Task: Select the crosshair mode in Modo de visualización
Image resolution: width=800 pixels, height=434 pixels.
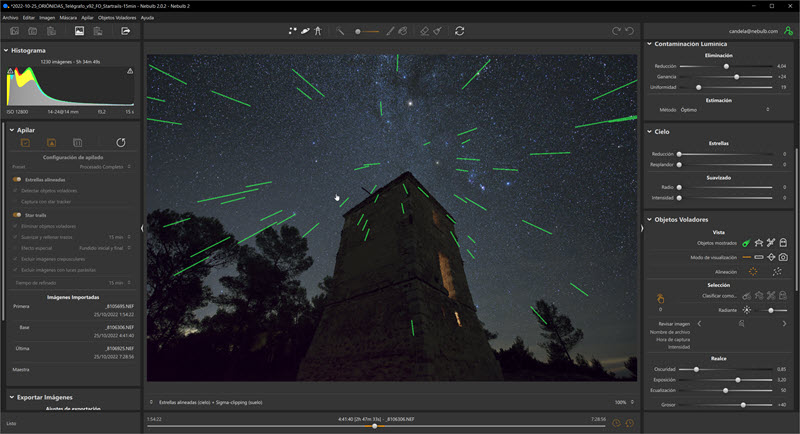Action: pyautogui.click(x=771, y=257)
